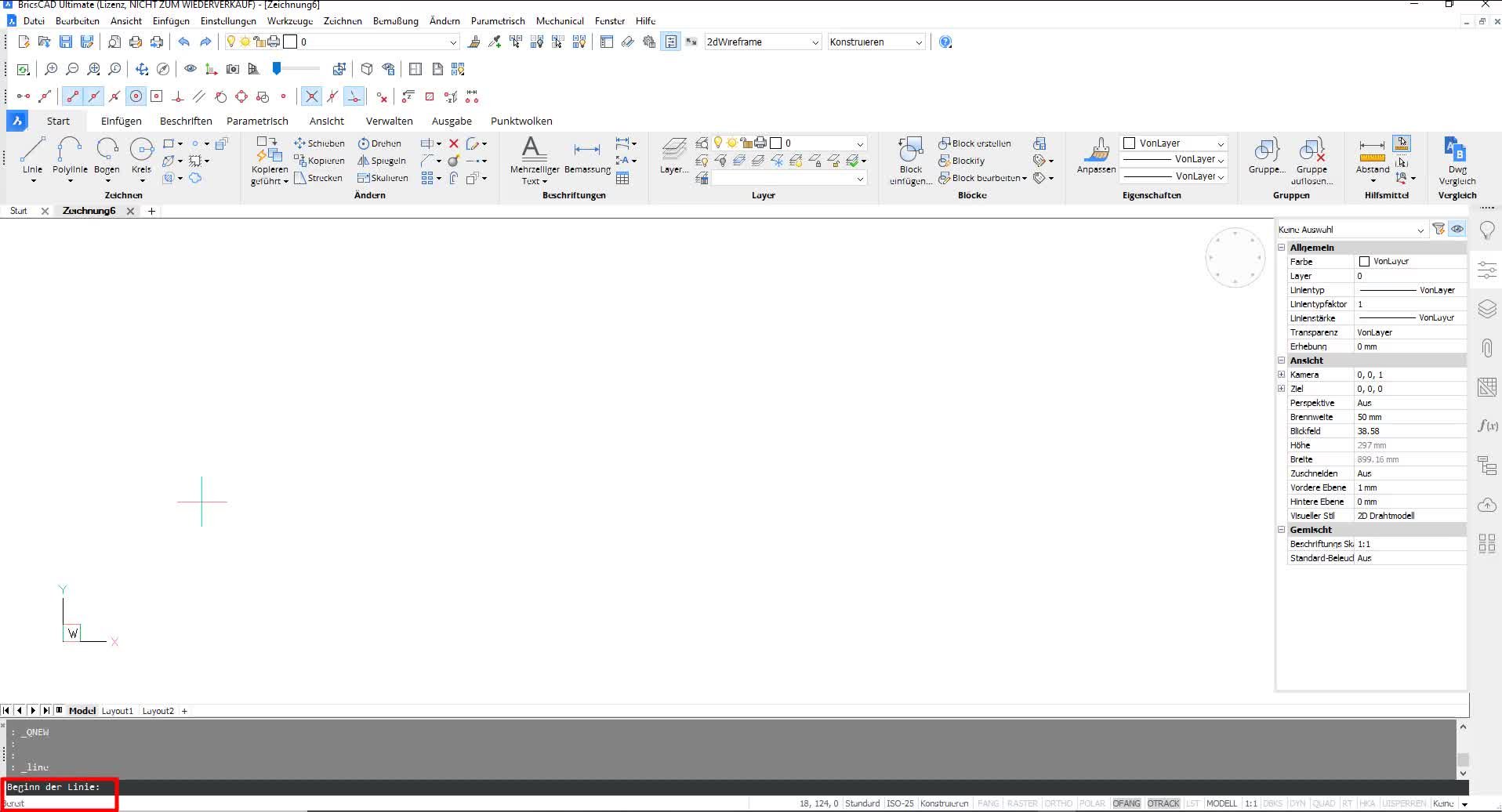This screenshot has width=1502, height=812.
Task: Collapse the Allgemein properties section
Action: (x=1283, y=248)
